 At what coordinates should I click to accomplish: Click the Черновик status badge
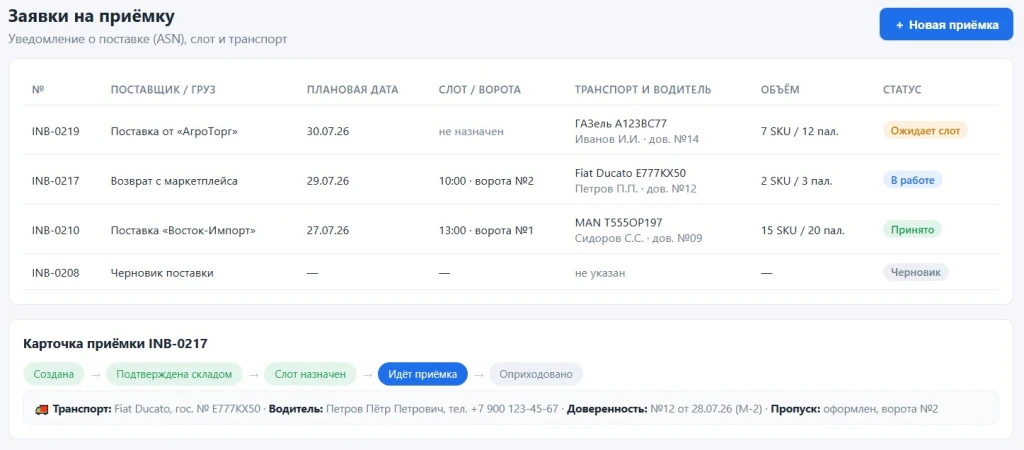pos(916,272)
